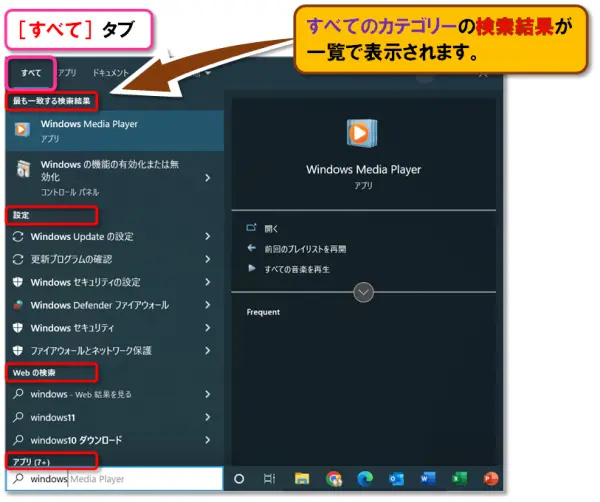Viewport: 600px width, 502px height.
Task: Click search icon beside windows10 ダウンロード
Action: point(18,440)
